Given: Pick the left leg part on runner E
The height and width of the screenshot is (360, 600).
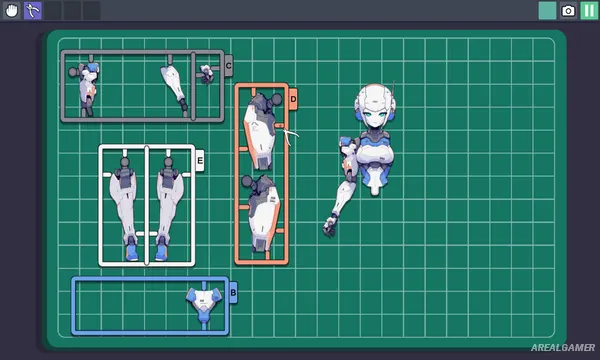Looking at the screenshot, I should tap(125, 209).
